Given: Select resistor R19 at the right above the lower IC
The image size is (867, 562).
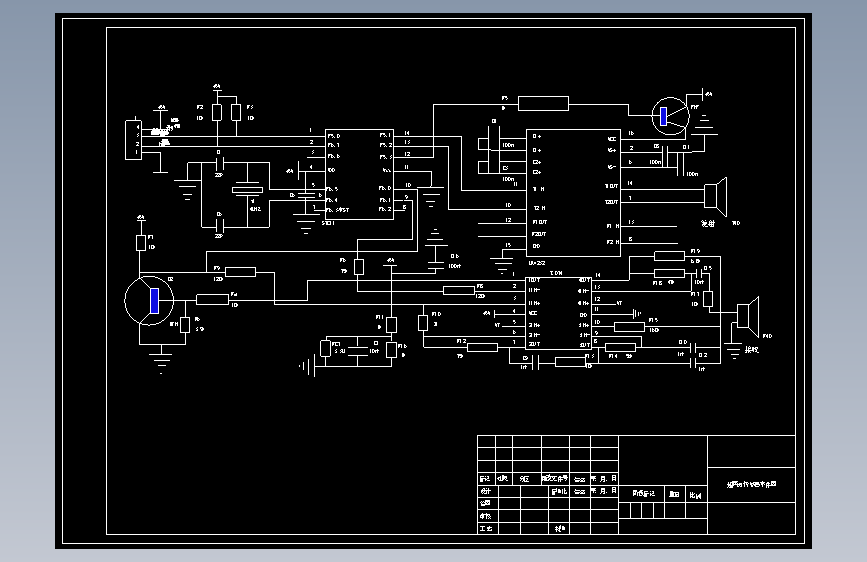Looking at the screenshot, I should point(670,256).
